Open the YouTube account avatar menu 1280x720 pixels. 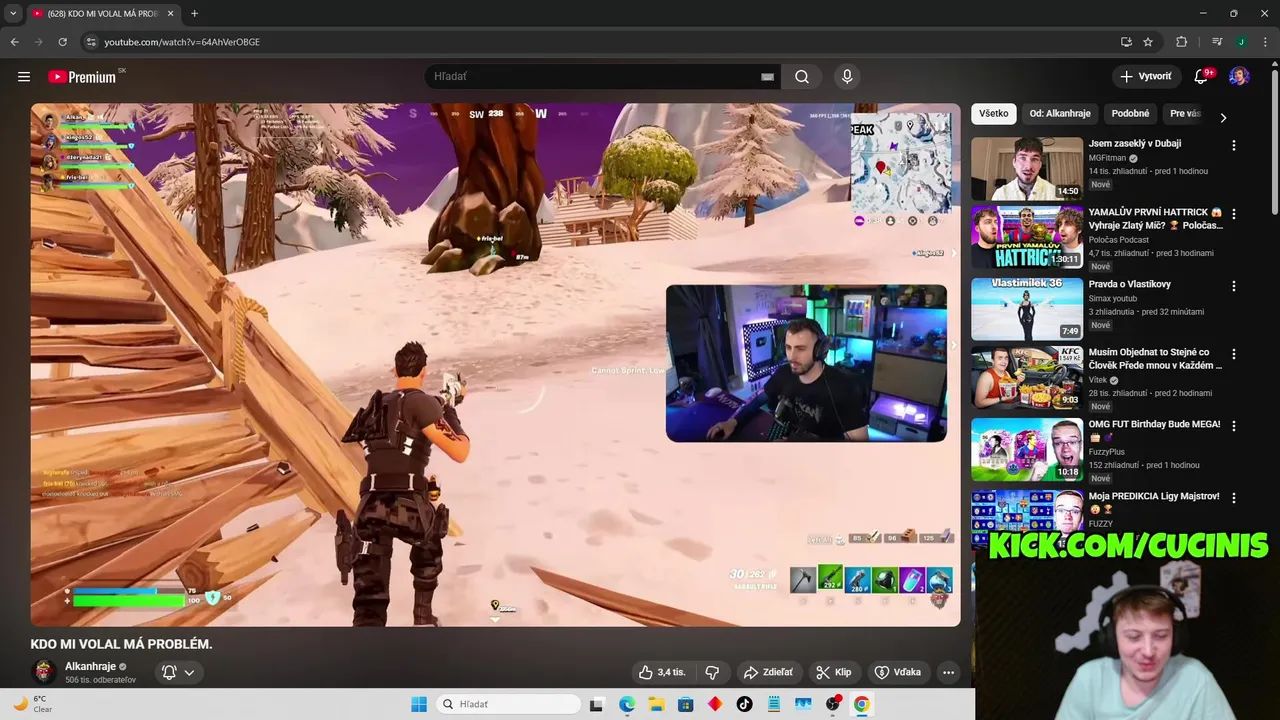[1239, 77]
